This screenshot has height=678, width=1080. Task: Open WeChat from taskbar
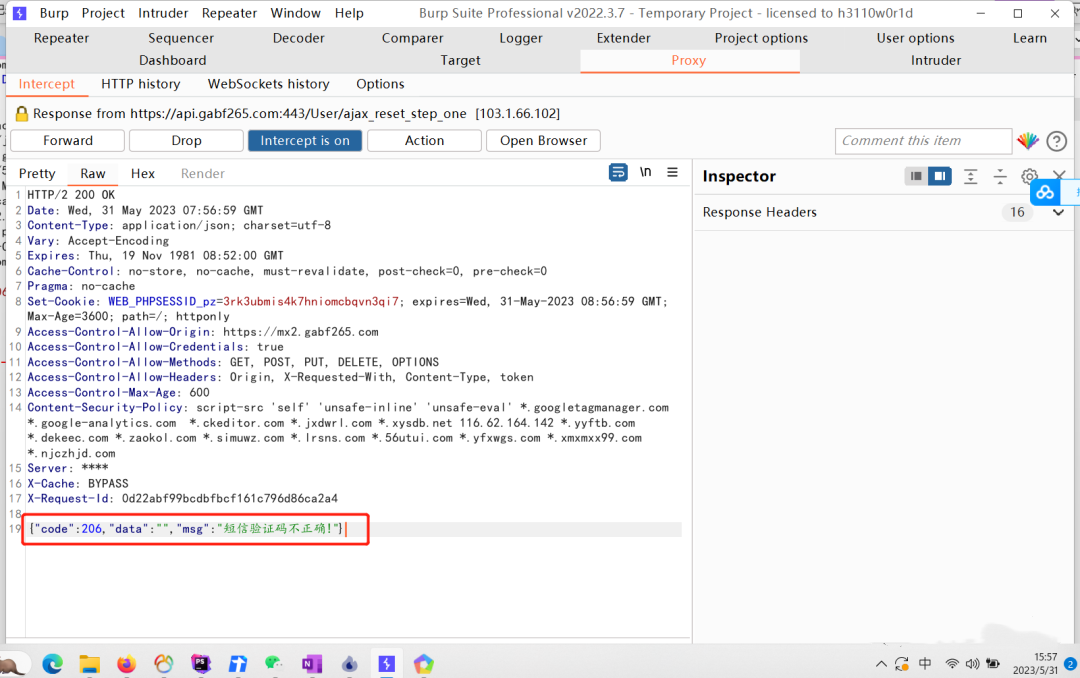click(274, 664)
